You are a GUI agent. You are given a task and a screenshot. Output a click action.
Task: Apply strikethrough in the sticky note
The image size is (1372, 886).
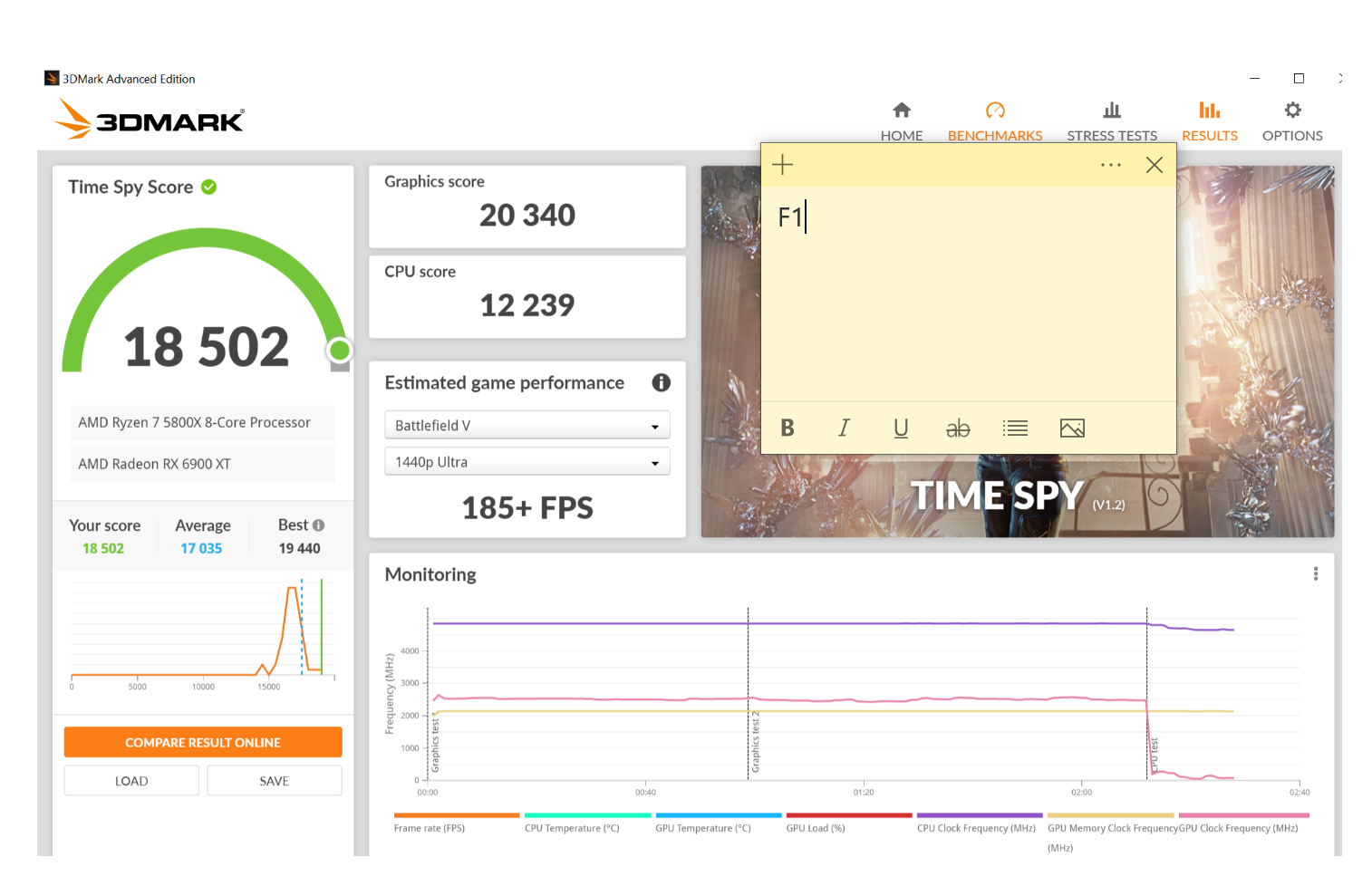(958, 428)
